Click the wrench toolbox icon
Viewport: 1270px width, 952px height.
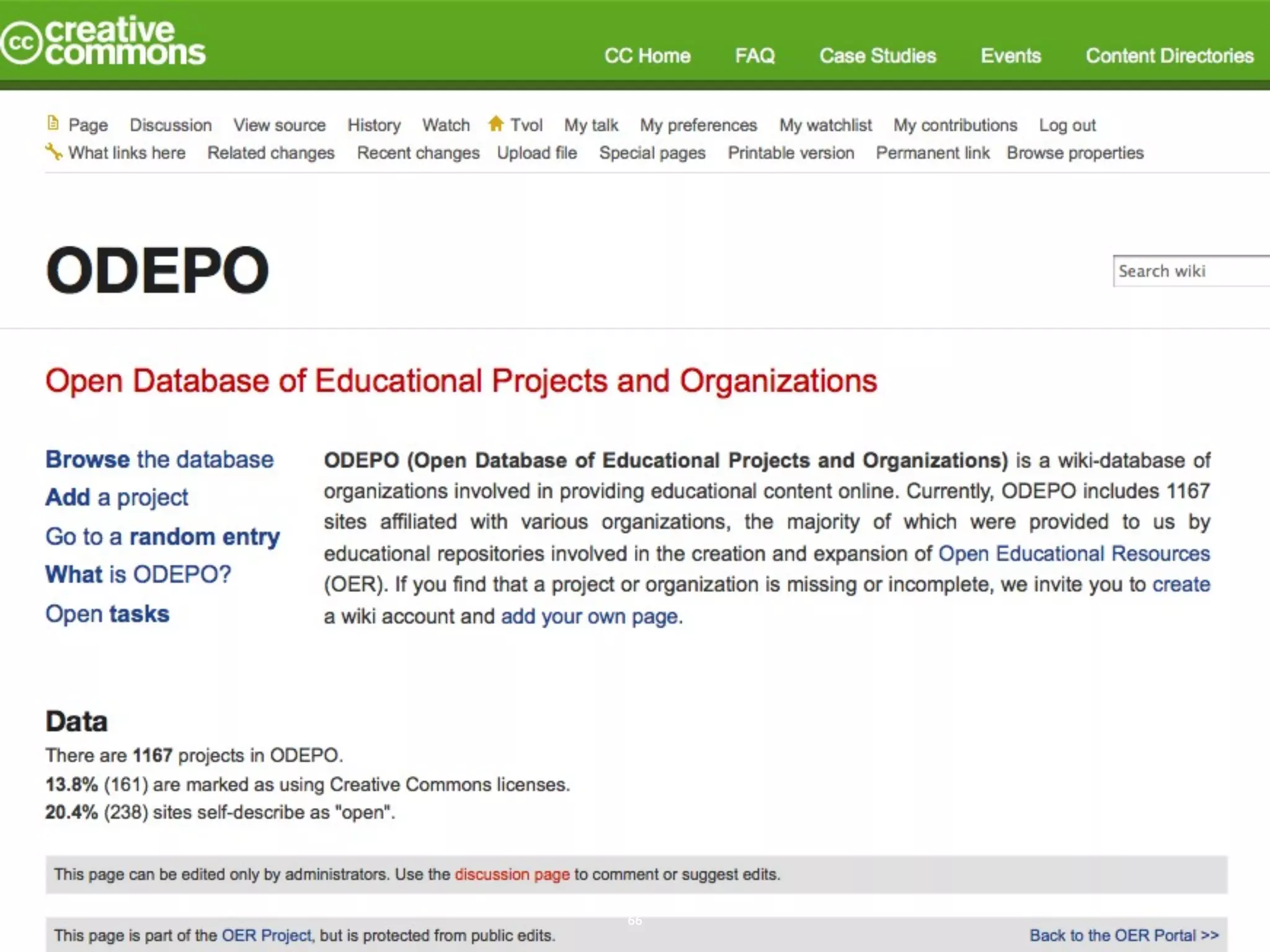[x=54, y=151]
